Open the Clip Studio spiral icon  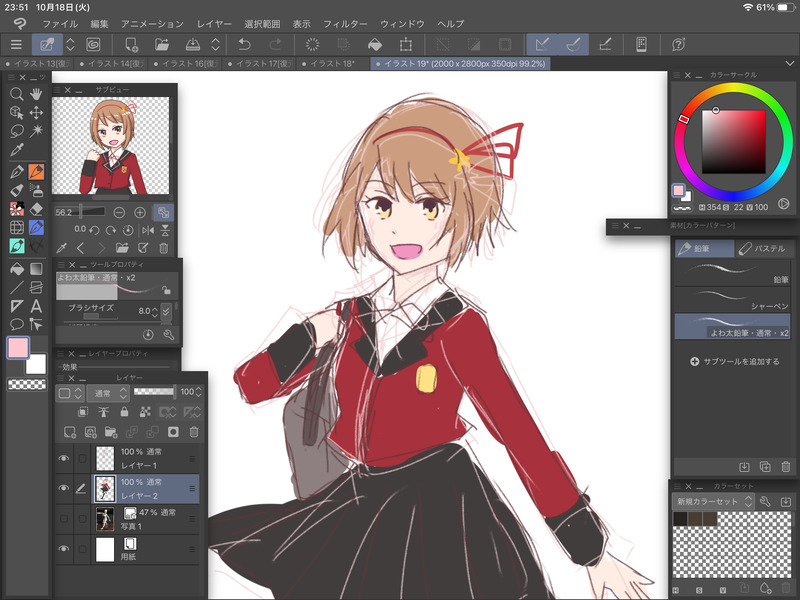(93, 45)
